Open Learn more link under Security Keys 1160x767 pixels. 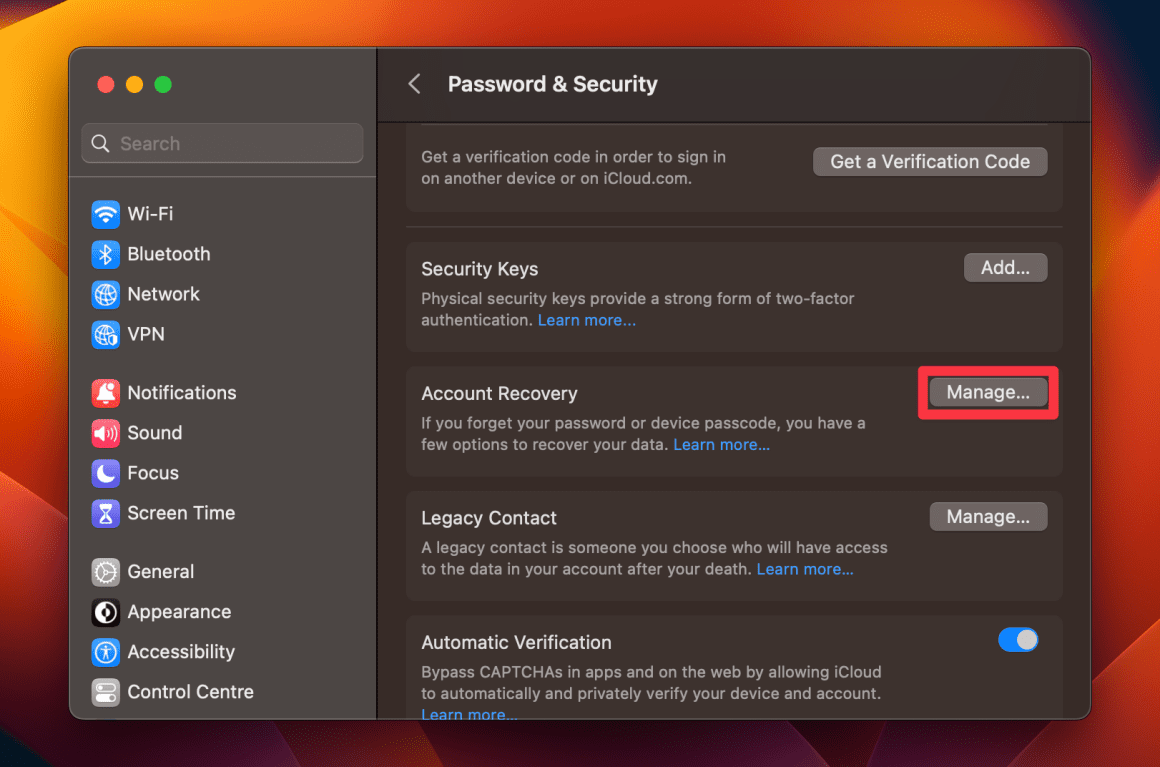587,319
